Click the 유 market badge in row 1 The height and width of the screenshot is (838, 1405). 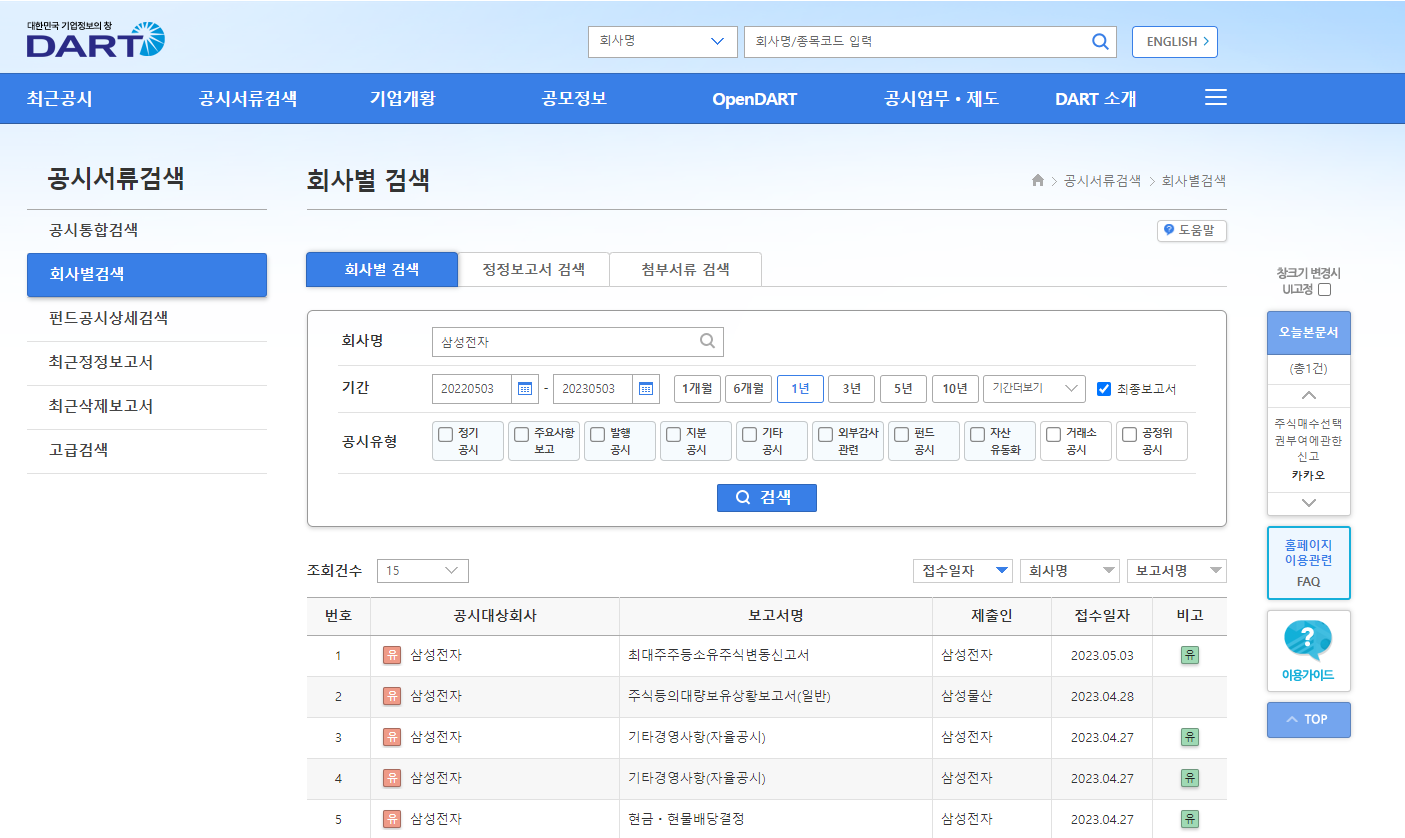tap(392, 656)
